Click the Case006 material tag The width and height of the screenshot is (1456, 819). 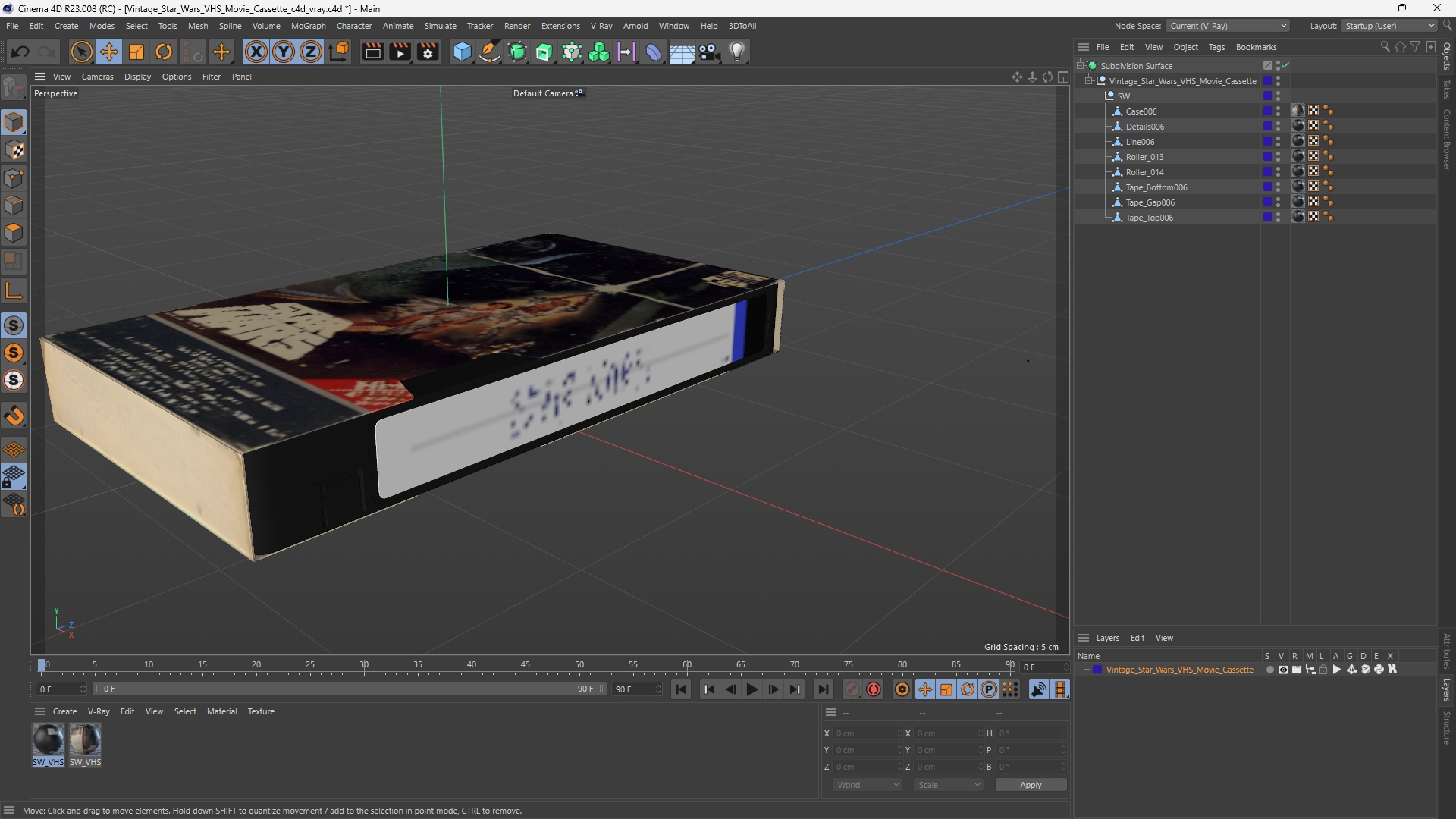(x=1298, y=111)
